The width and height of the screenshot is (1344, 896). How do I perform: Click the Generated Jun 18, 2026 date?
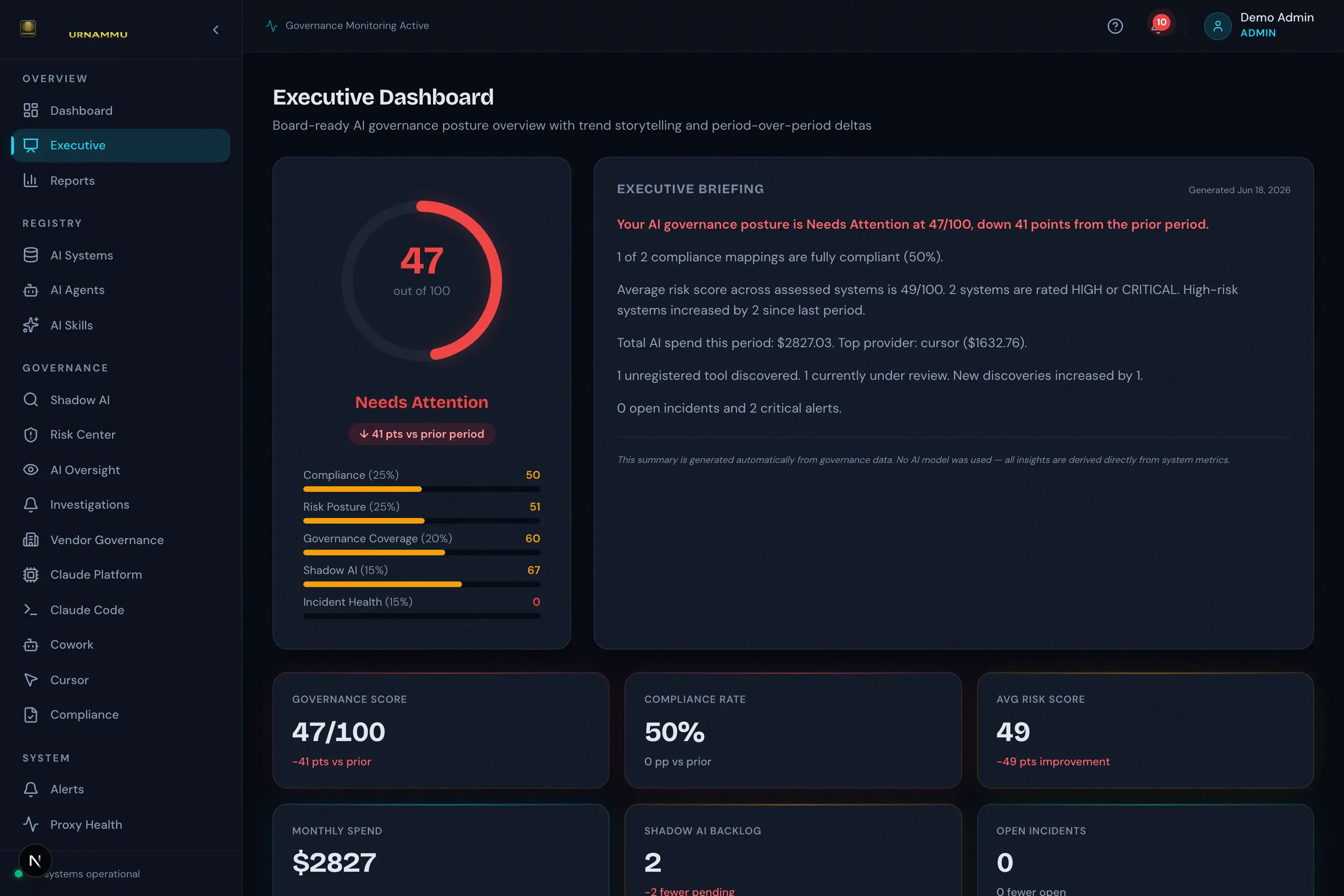[x=1239, y=190]
